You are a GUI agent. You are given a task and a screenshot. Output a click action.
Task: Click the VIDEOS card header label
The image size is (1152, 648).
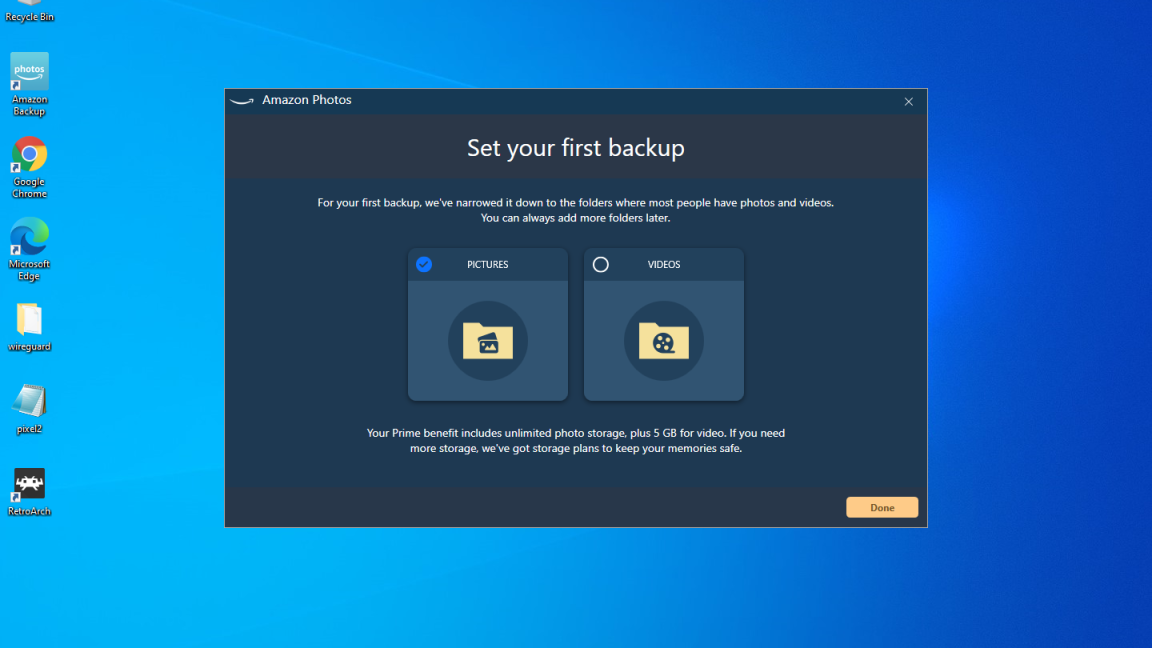coord(664,265)
